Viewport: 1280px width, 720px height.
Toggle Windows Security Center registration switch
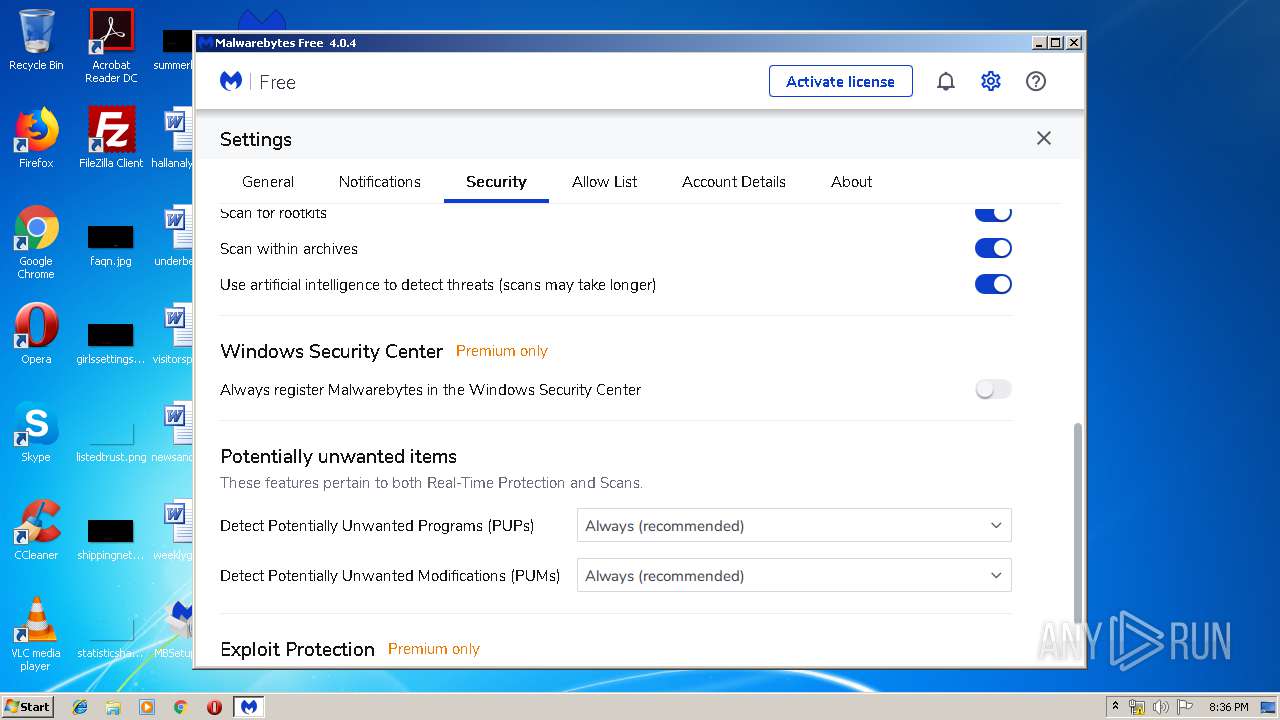(993, 389)
